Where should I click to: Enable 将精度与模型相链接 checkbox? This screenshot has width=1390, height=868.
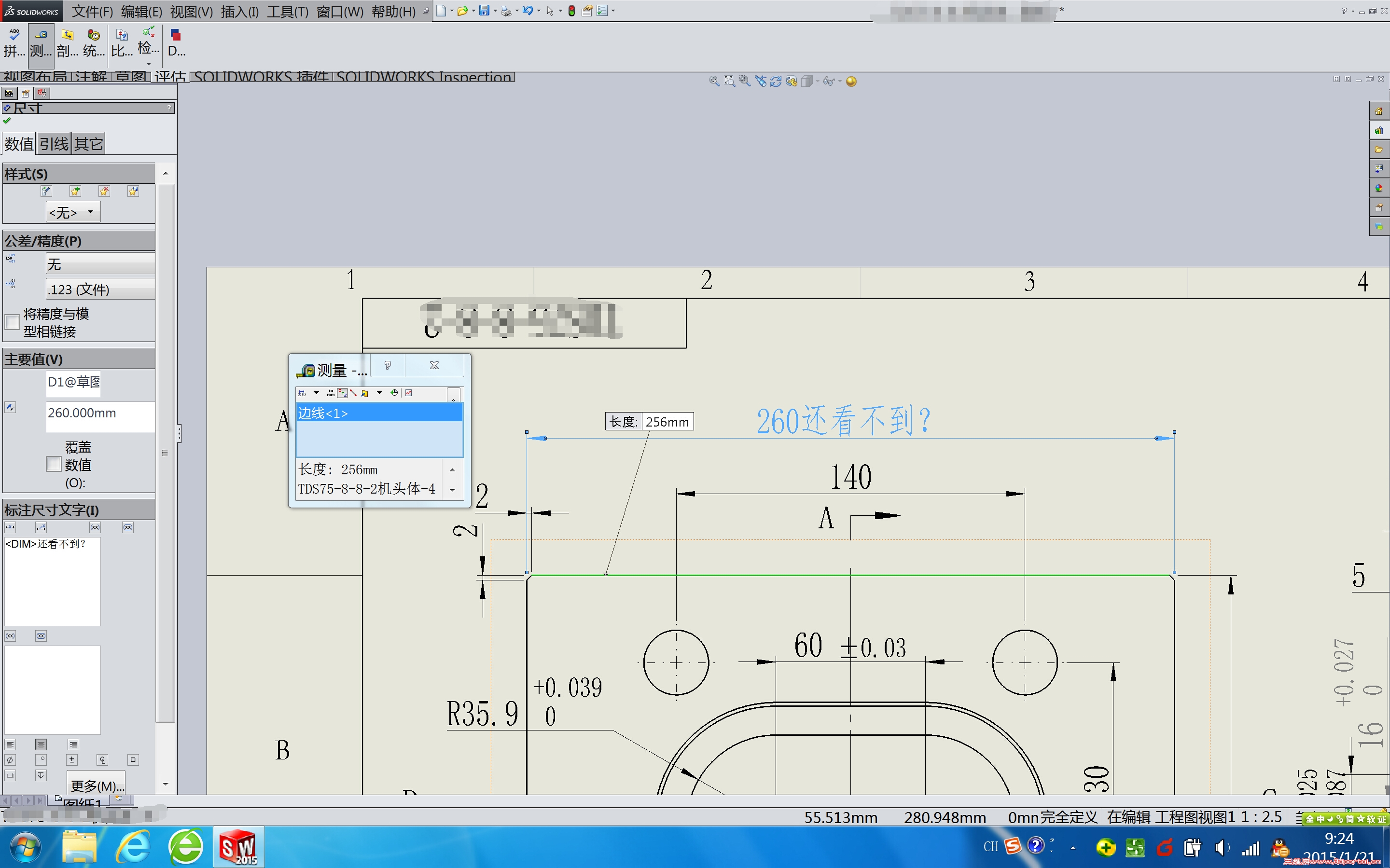click(x=12, y=322)
